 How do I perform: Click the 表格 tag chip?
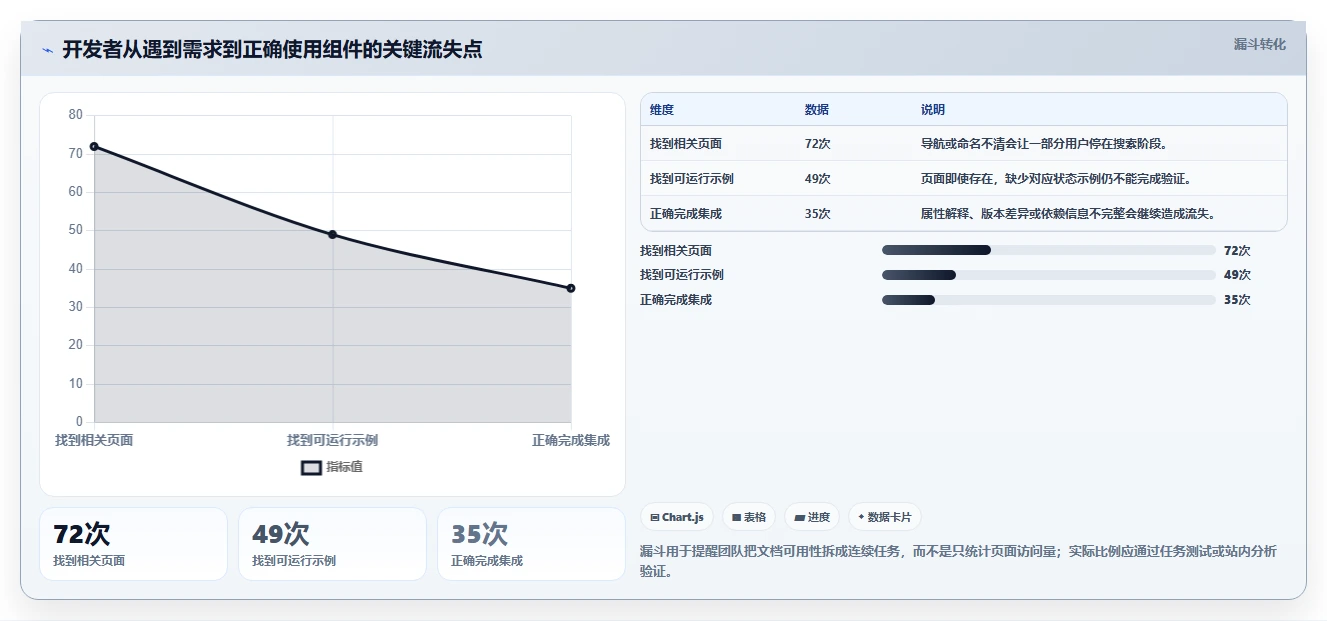tap(749, 517)
